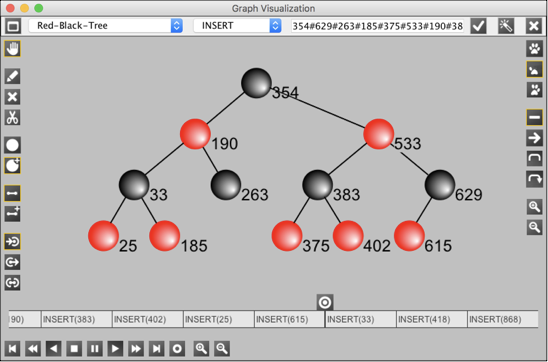Click the red node 190
Screen dimensions: 548x362
tap(195, 134)
